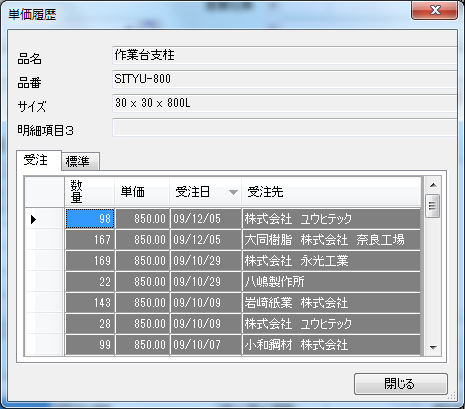Click the 単価 column header
Image resolution: width=465 pixels, height=409 pixels.
pos(142,192)
